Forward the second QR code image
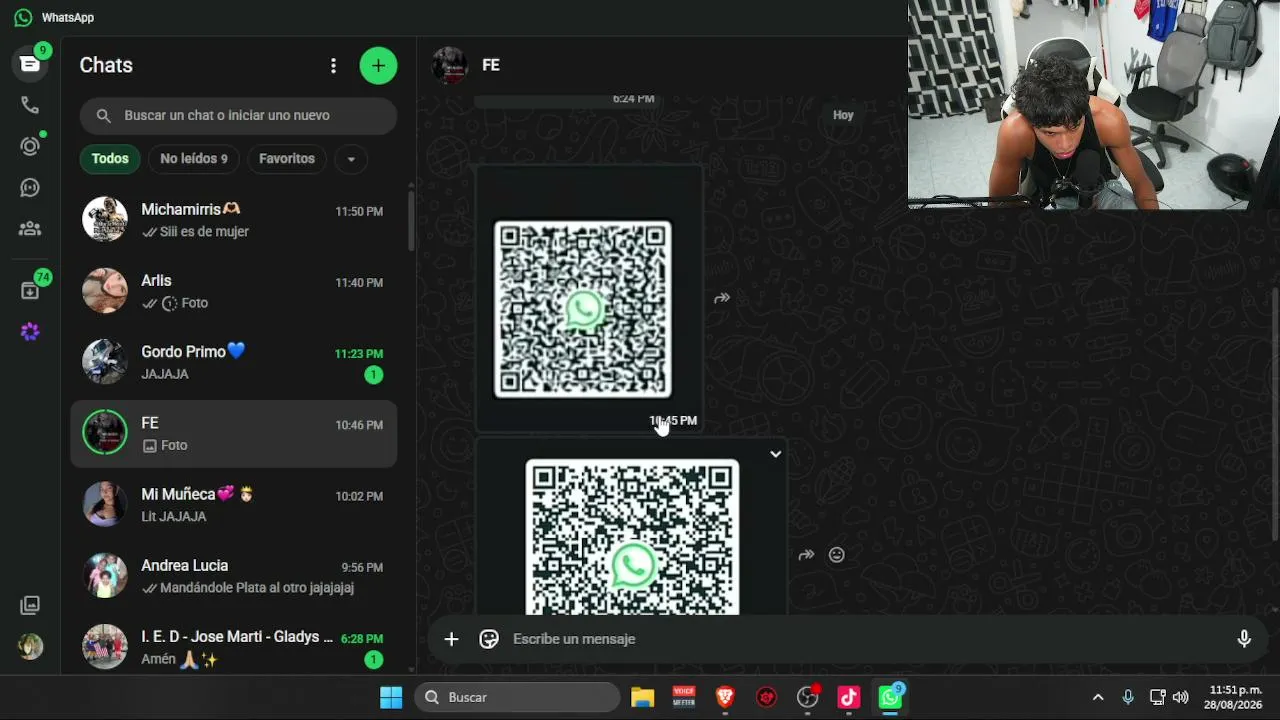 coord(806,555)
